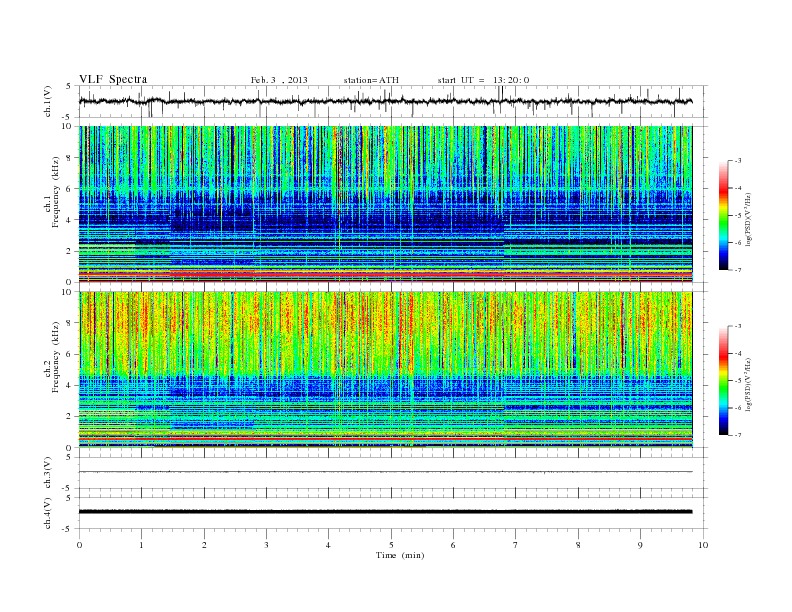Viewport: 792px width, 612px height.
Task: Click inside the ch.2 spectrogram panel
Action: pyautogui.click(x=386, y=369)
